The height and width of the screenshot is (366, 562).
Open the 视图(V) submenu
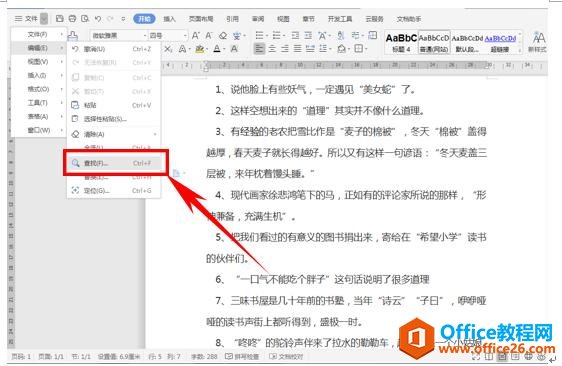pyautogui.click(x=38, y=62)
